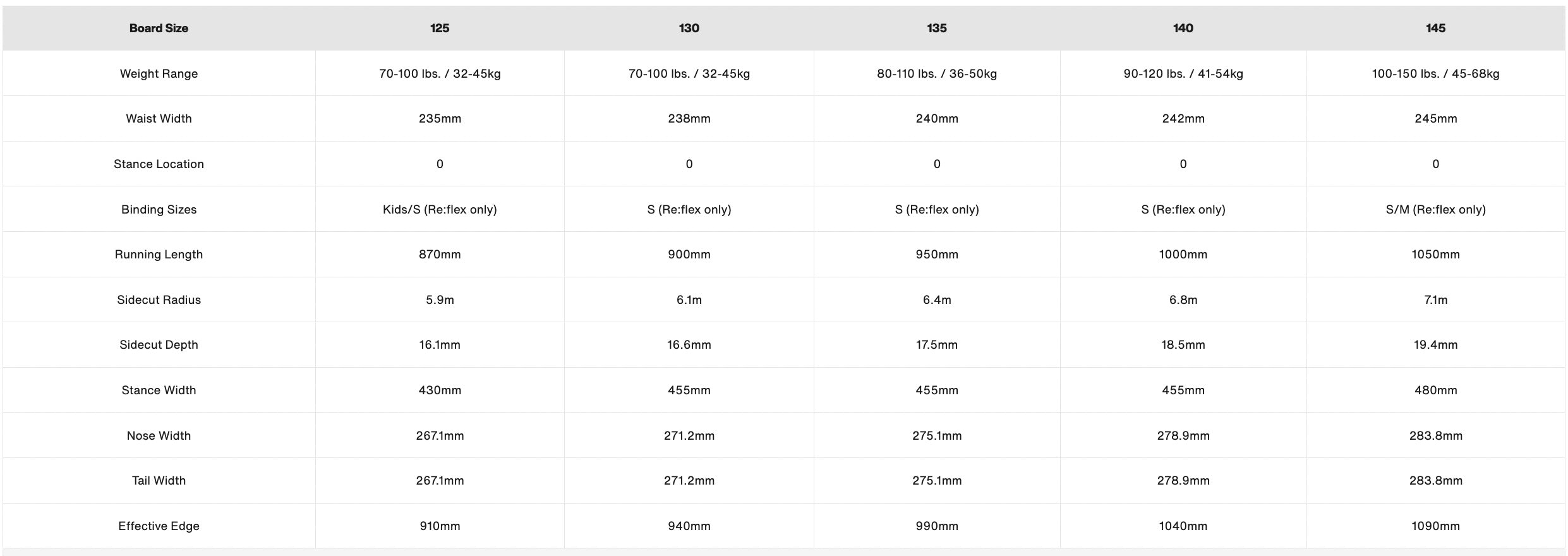Click the 80-110 lbs. / 36-50kg cell
This screenshot has height=556, width=1568.
pyautogui.click(x=937, y=73)
